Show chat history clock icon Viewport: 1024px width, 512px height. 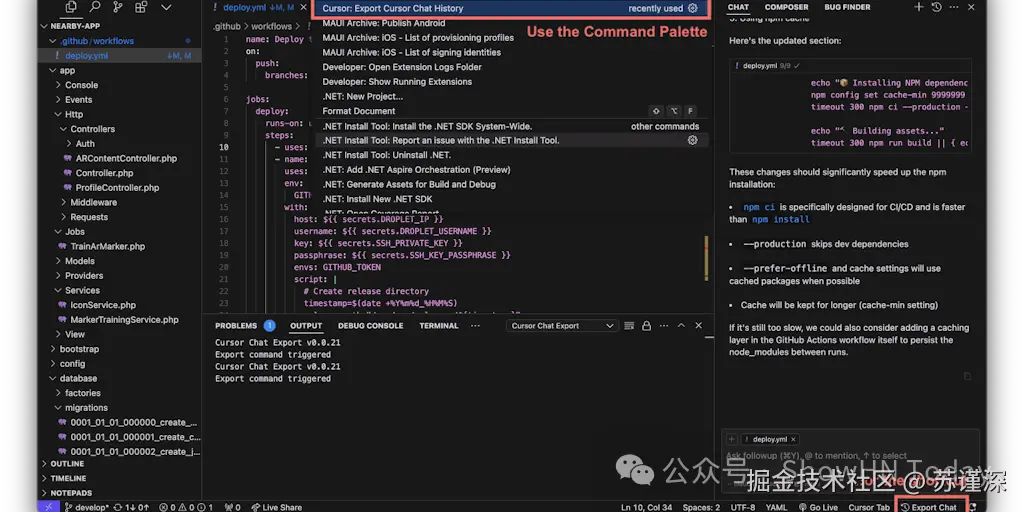point(936,7)
